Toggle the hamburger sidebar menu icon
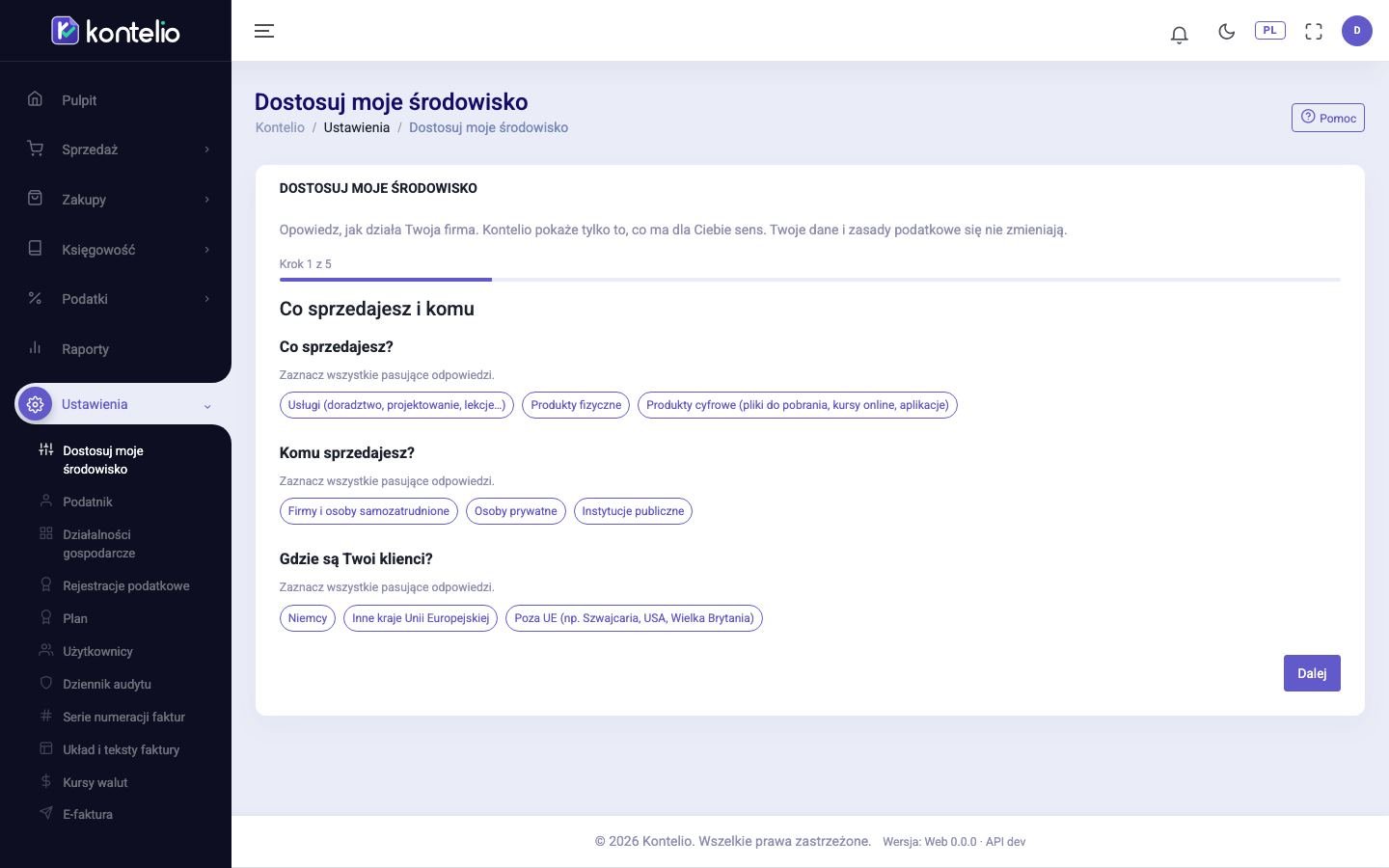Image resolution: width=1389 pixels, height=868 pixels. tap(264, 31)
